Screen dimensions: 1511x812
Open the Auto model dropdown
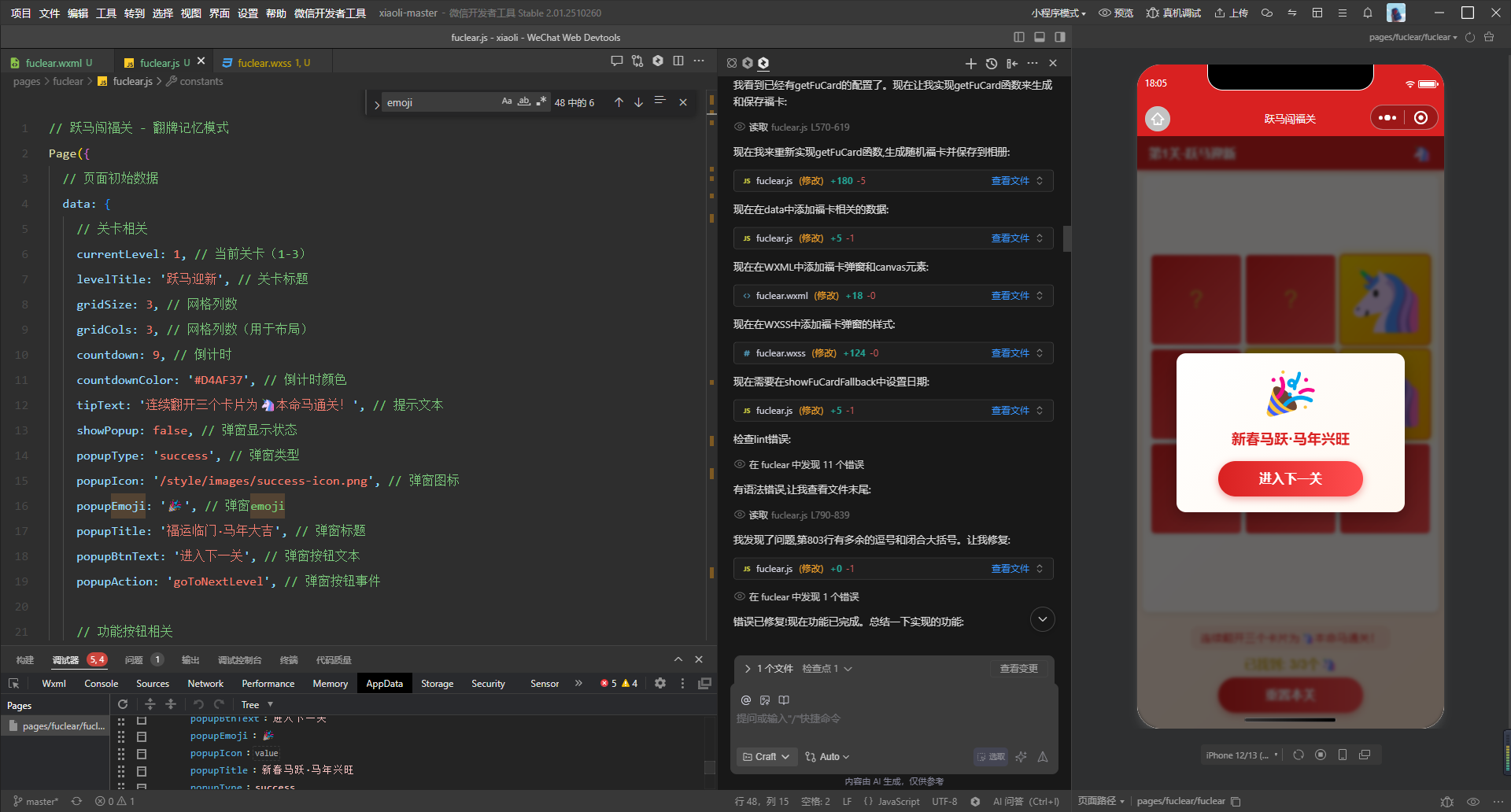[x=827, y=756]
